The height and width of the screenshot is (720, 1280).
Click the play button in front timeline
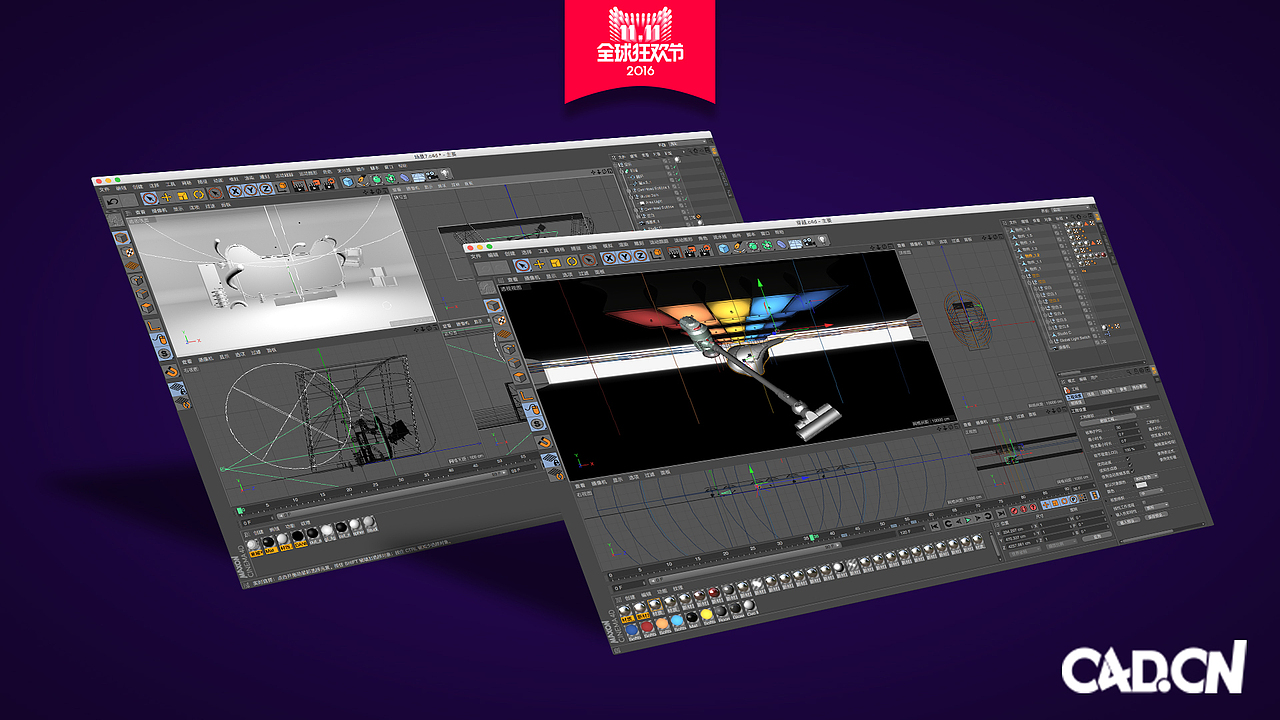click(x=968, y=520)
